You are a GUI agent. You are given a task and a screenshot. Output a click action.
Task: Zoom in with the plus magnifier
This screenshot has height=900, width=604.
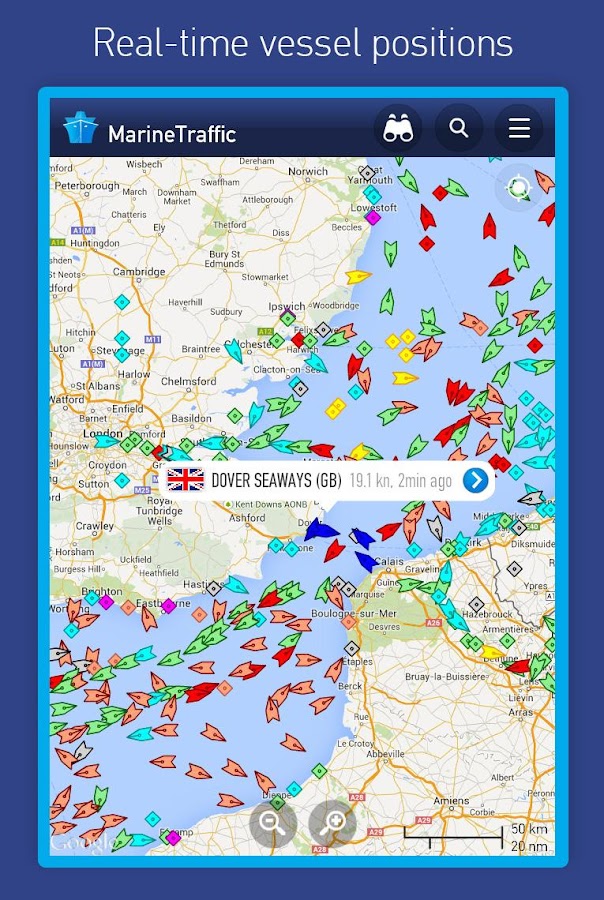(332, 823)
